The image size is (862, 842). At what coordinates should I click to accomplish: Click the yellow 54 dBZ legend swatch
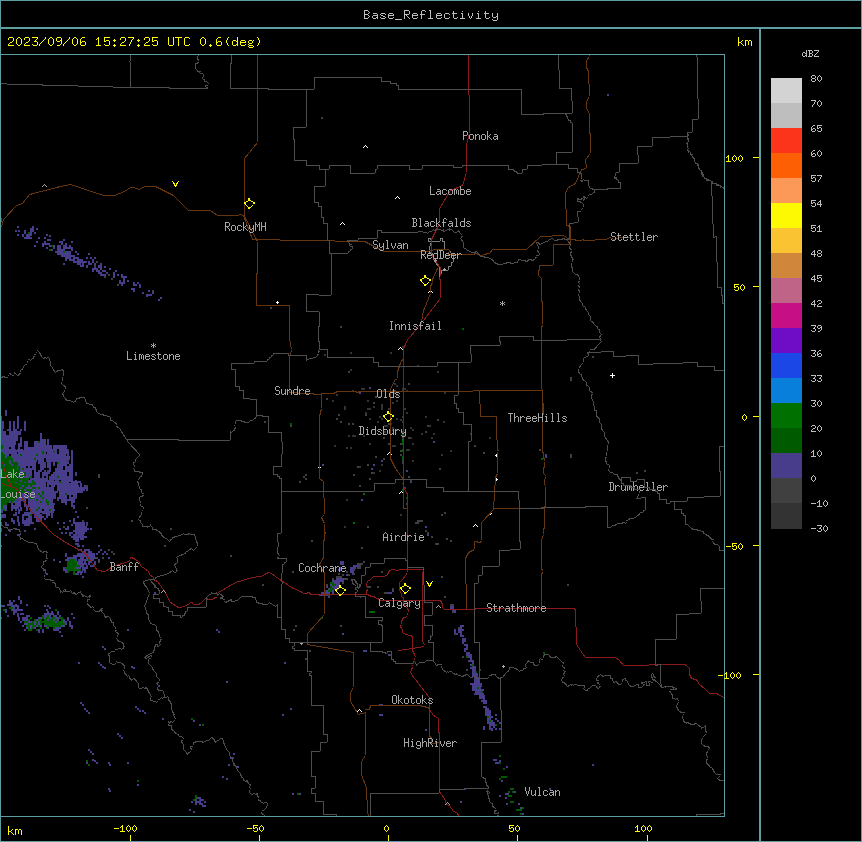tap(786, 215)
